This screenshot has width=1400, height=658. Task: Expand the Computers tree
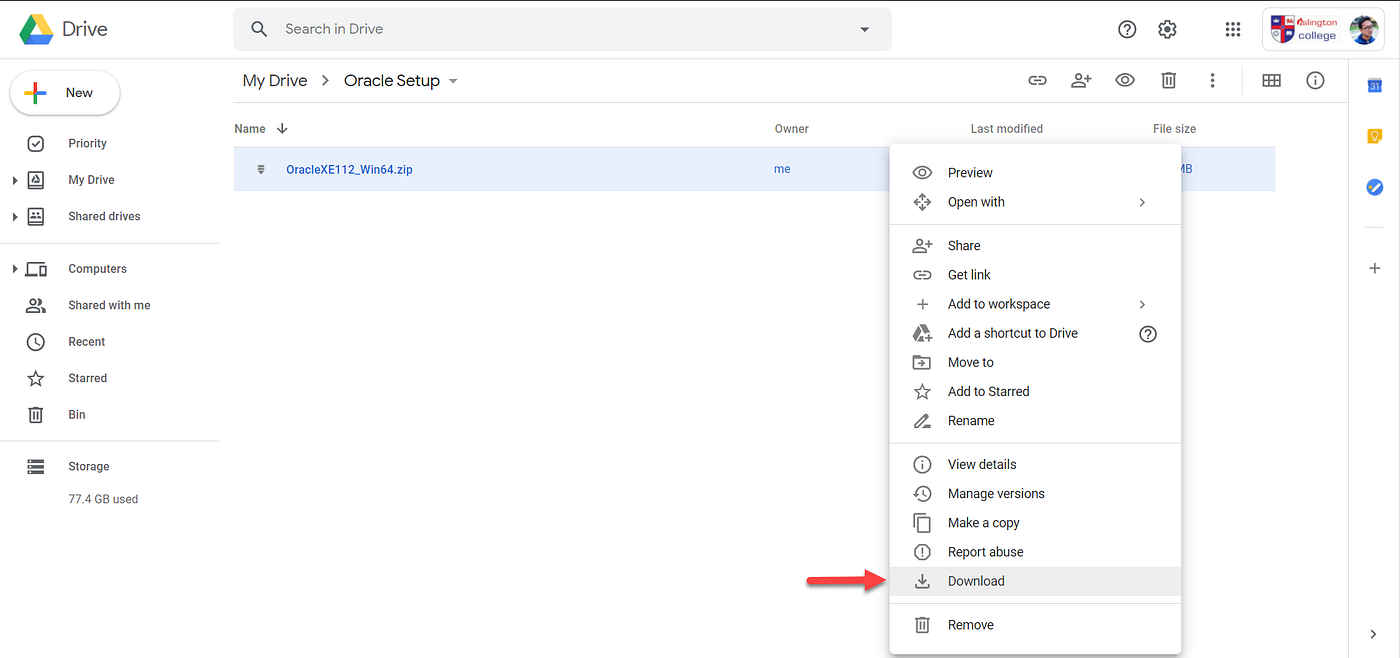coord(15,269)
